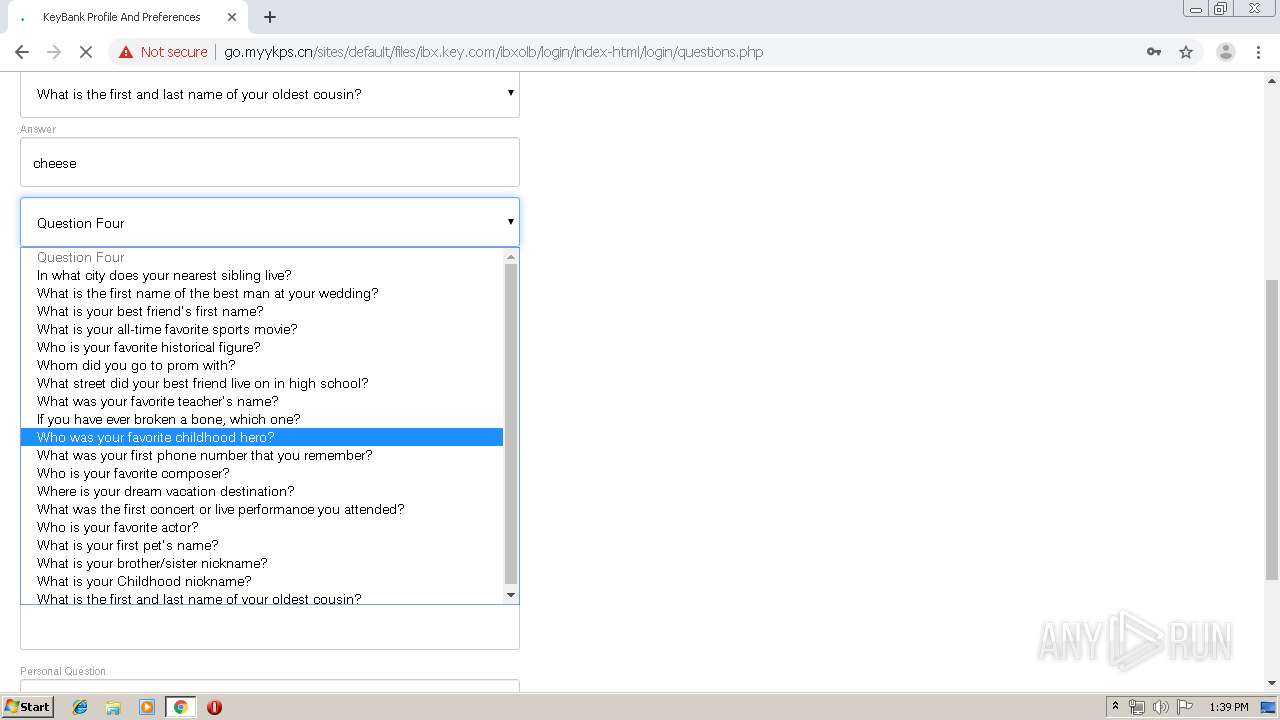Open the Chrome profile avatar
This screenshot has width=1280, height=720.
coord(1225,52)
